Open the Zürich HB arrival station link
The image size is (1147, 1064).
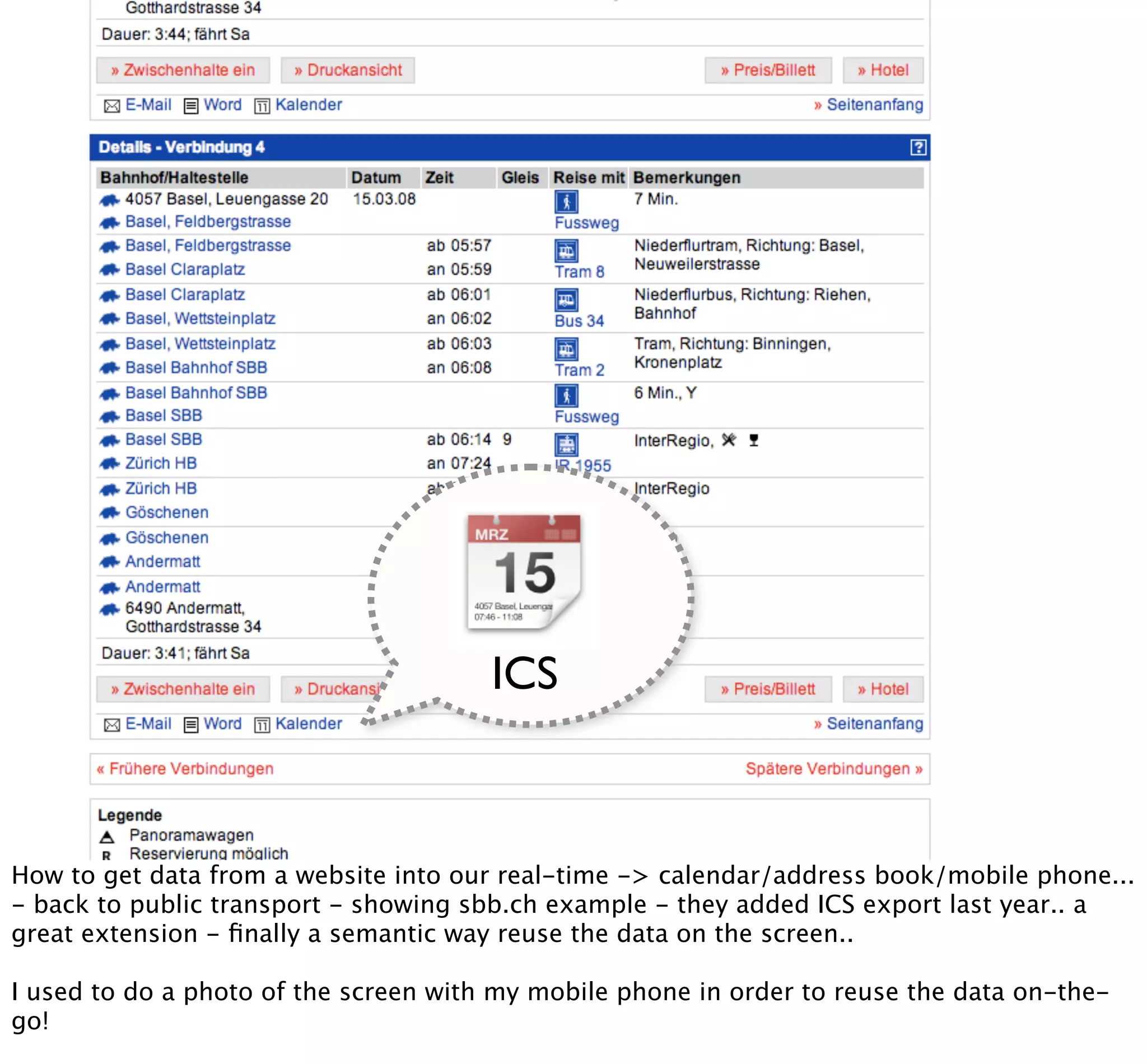[161, 463]
